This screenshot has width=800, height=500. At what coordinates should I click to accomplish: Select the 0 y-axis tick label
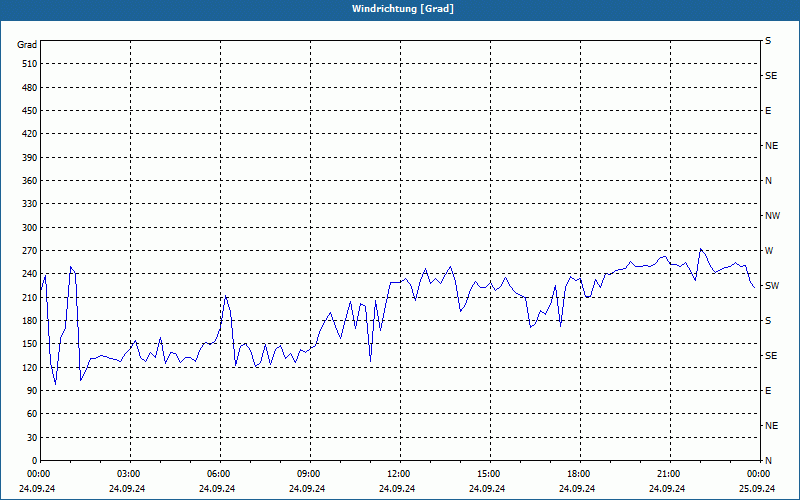(x=34, y=460)
